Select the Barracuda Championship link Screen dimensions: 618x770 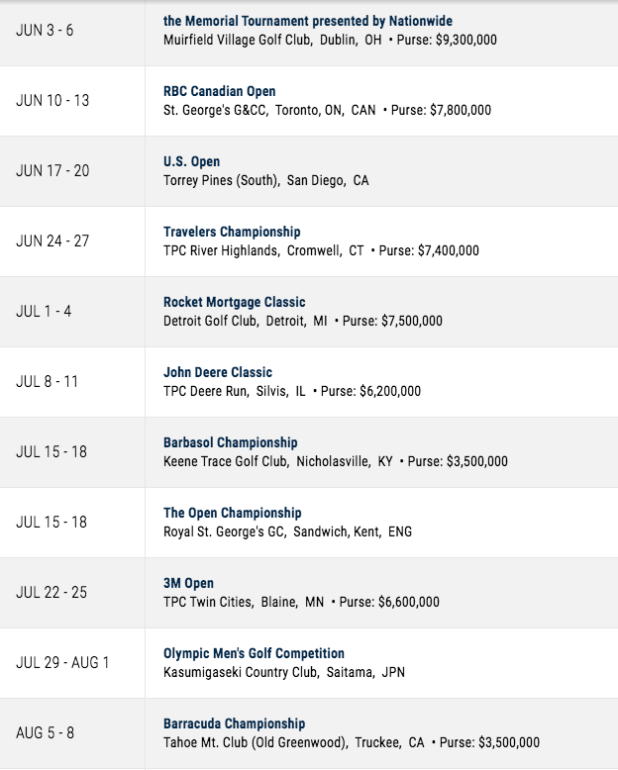pos(234,723)
